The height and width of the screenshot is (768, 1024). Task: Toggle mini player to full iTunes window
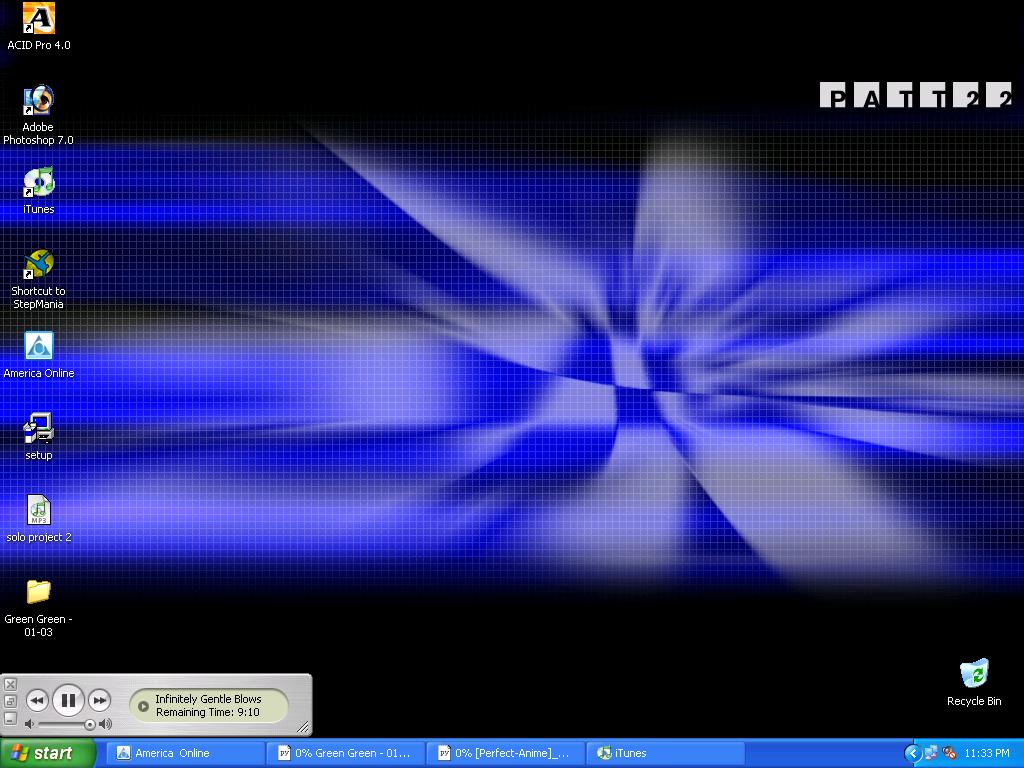10,701
